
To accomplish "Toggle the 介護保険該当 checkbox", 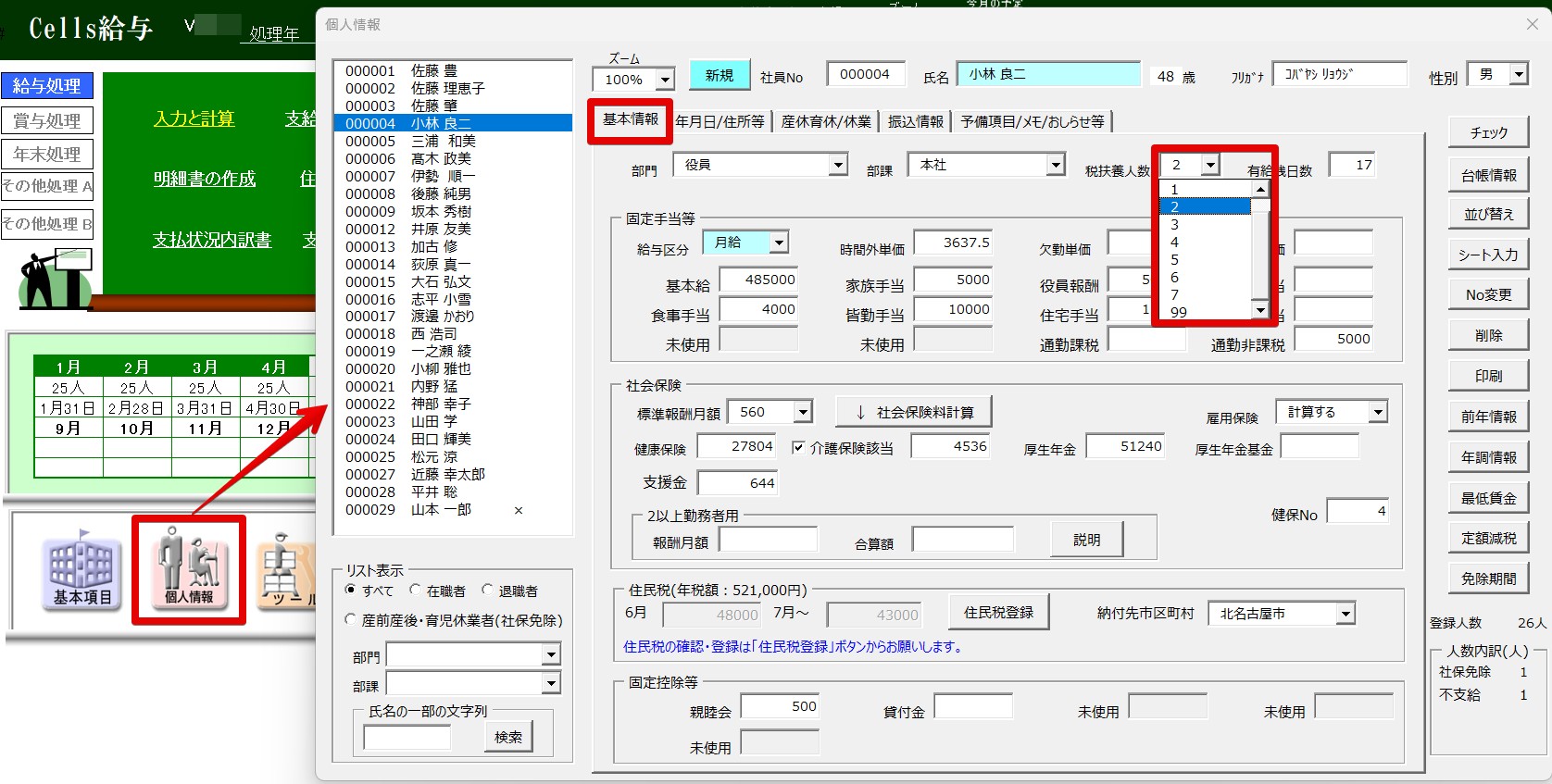I will [x=798, y=447].
